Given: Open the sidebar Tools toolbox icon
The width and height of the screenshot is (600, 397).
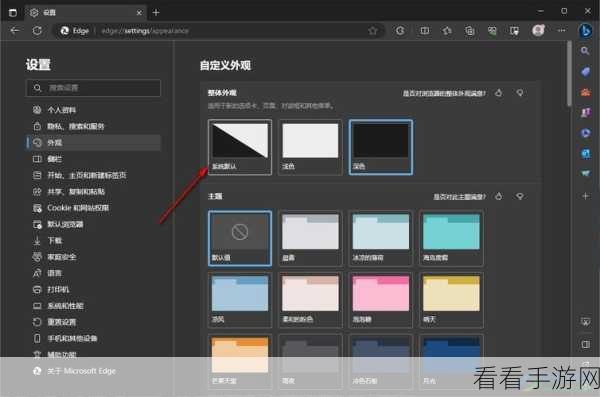Looking at the screenshot, I should pos(585,92).
